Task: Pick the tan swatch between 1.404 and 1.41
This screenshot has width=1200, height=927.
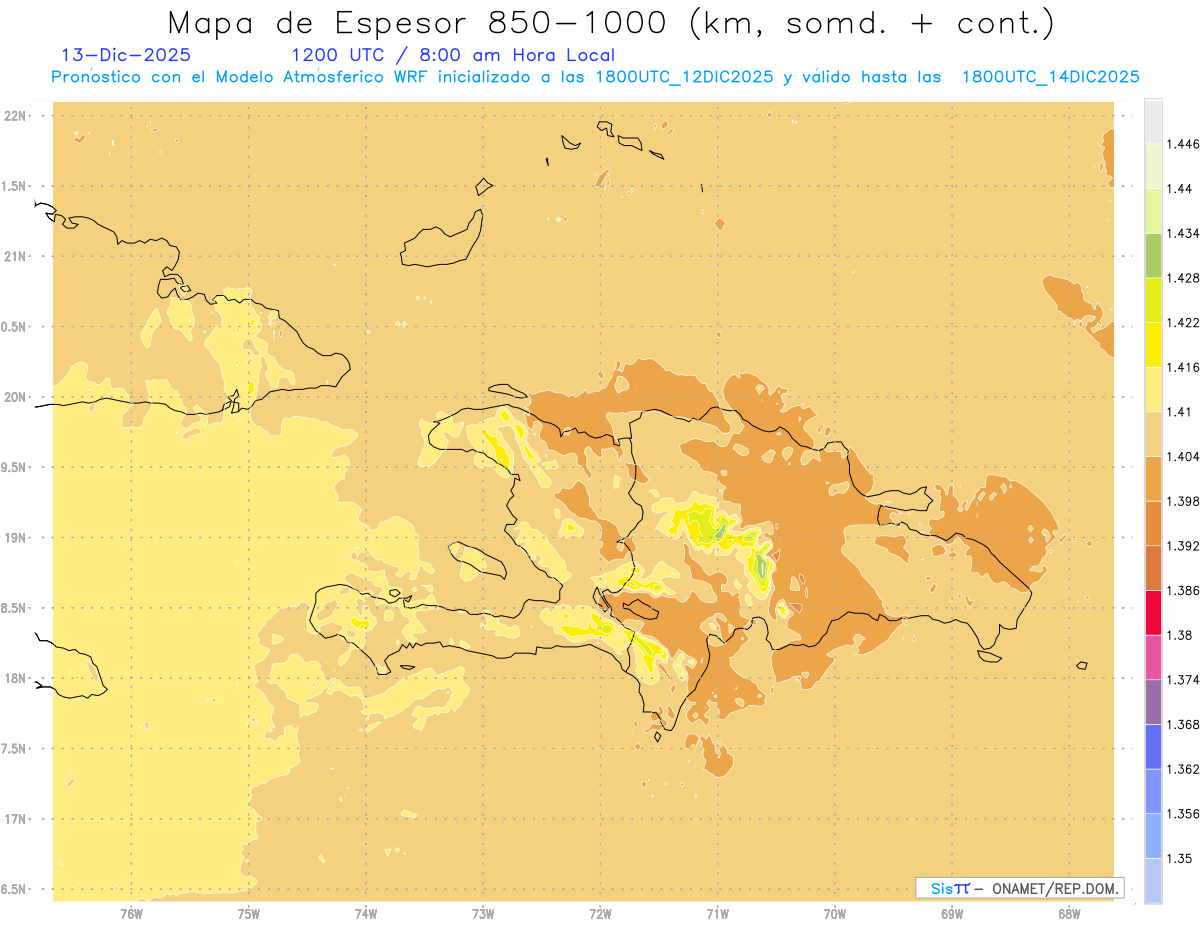Action: click(x=1153, y=434)
